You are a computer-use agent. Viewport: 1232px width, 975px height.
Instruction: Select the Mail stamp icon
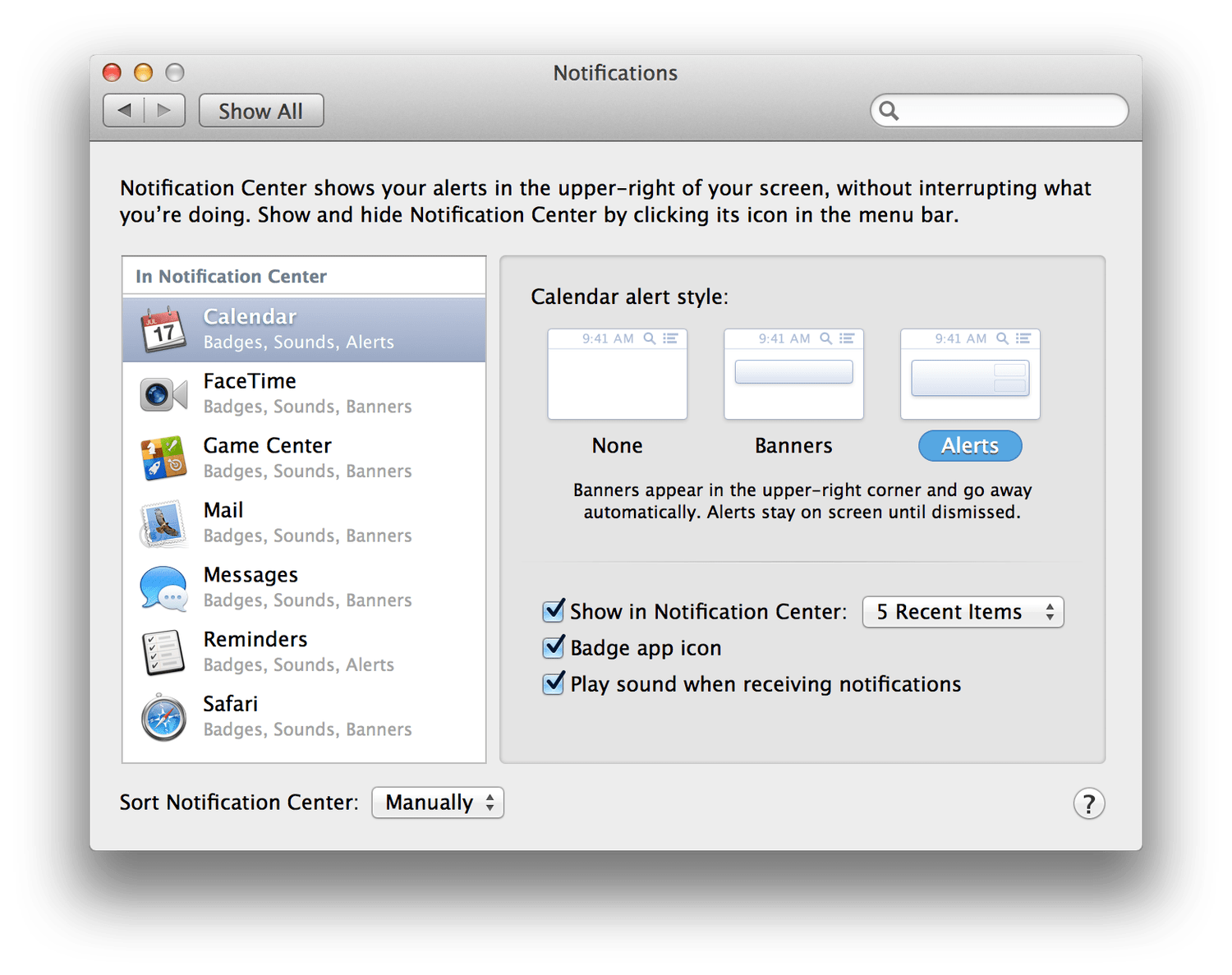click(163, 523)
